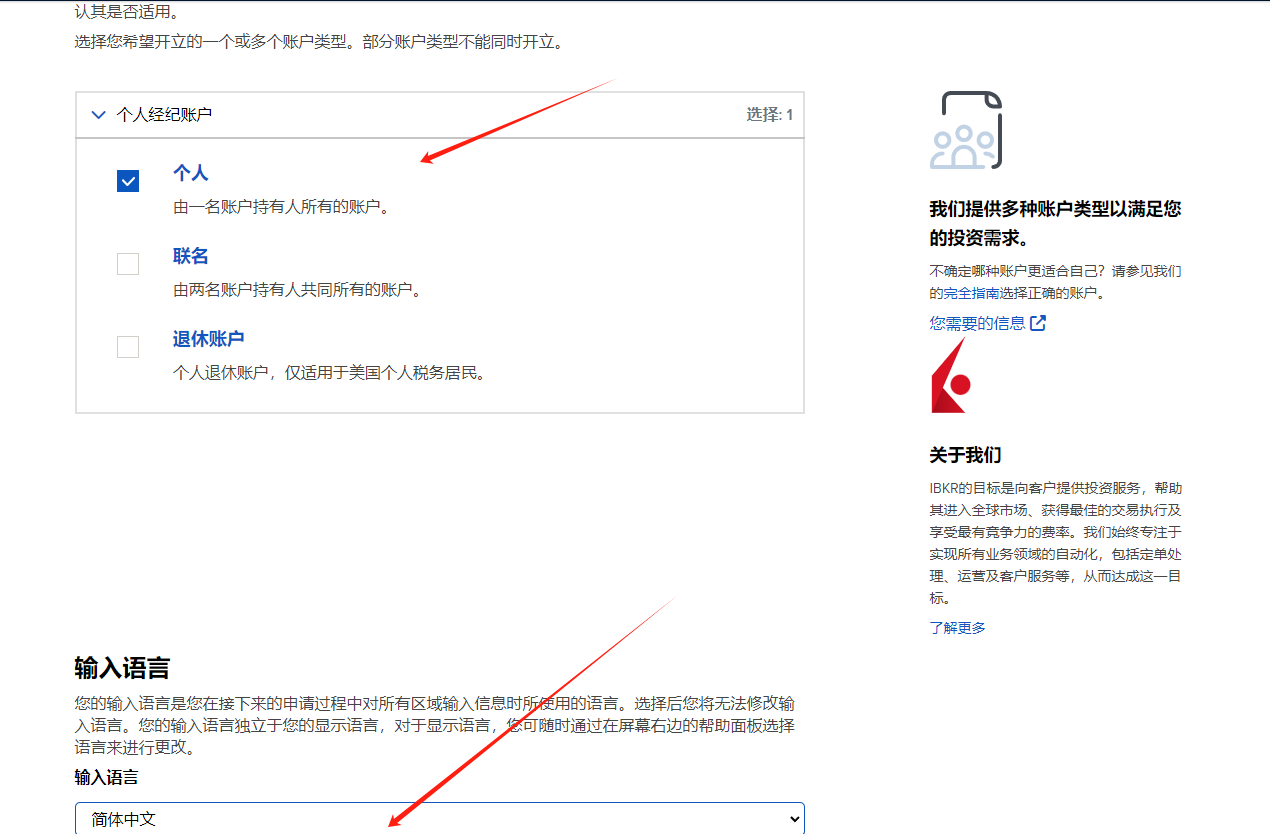Click the blue chevron next to 个人经纪账户
The width and height of the screenshot is (1270, 834).
coord(98,114)
